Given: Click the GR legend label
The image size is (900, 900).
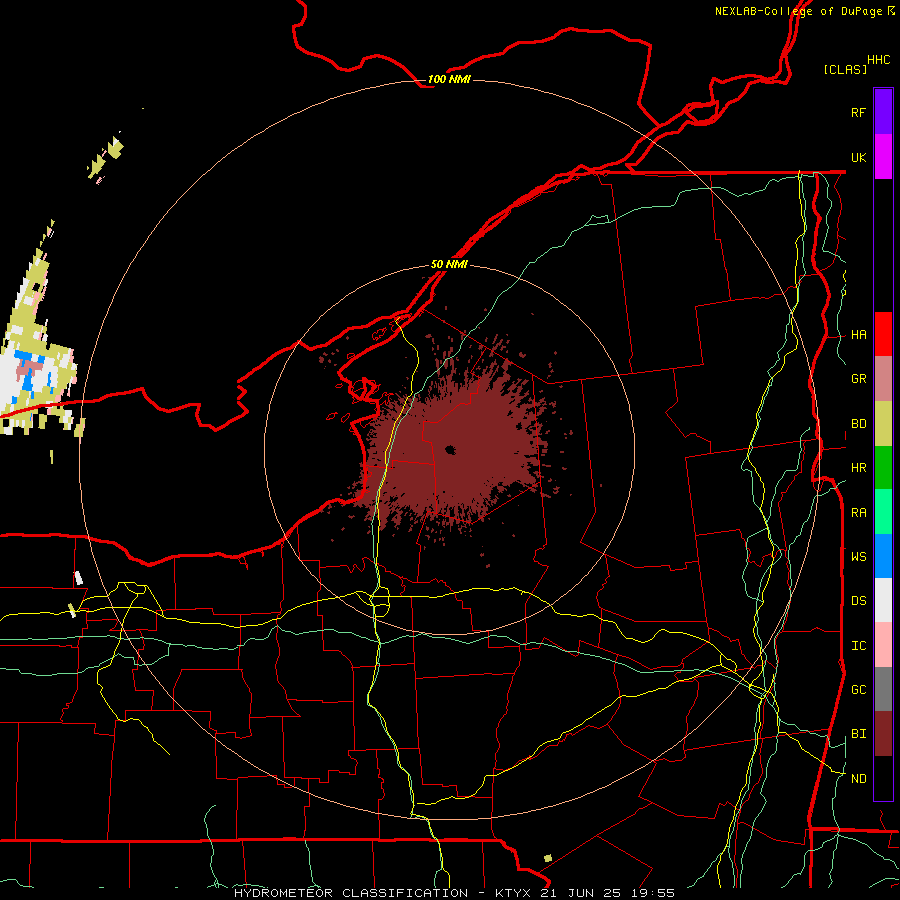Looking at the screenshot, I should (858, 379).
